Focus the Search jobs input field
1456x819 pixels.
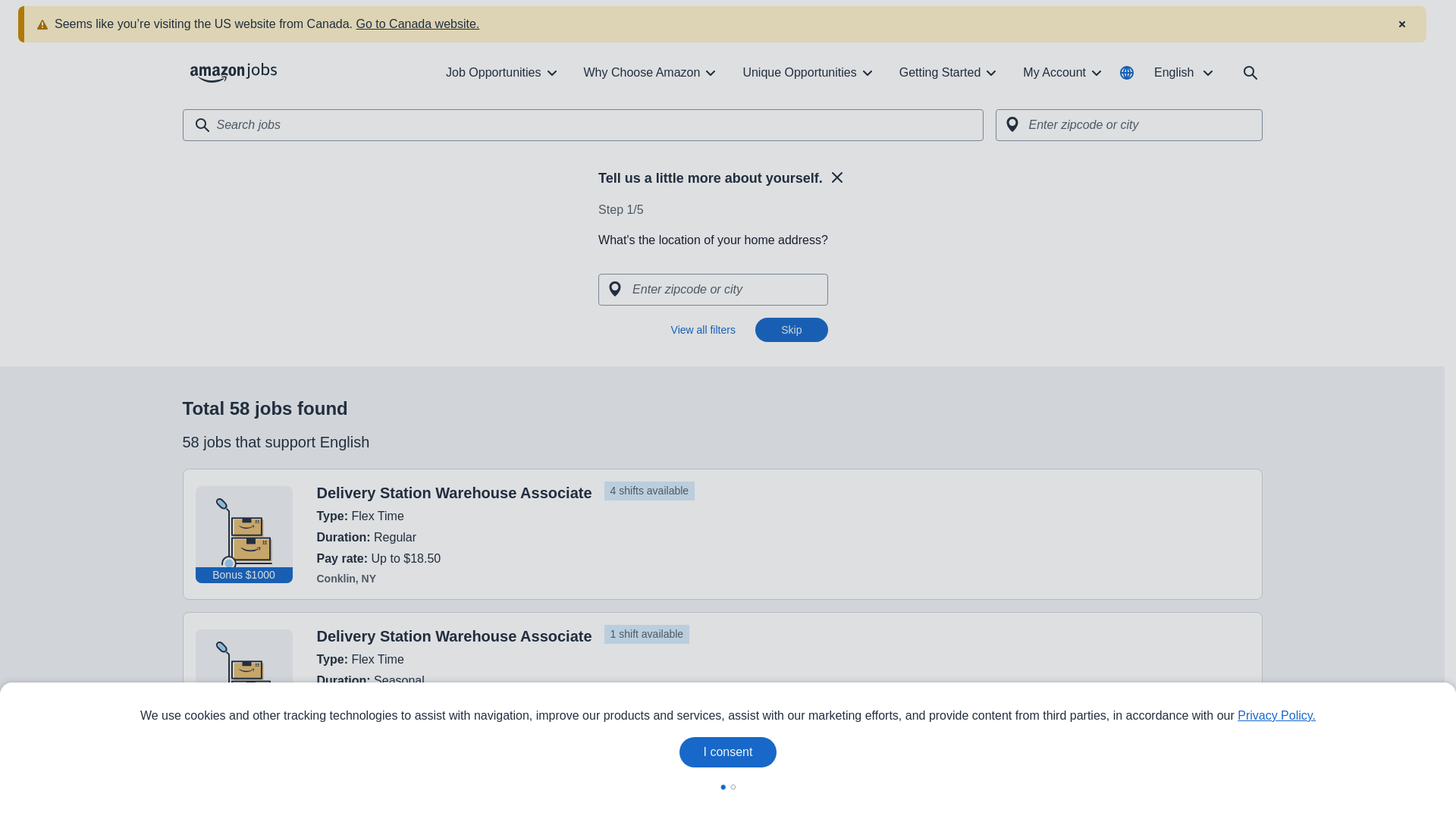tap(583, 125)
